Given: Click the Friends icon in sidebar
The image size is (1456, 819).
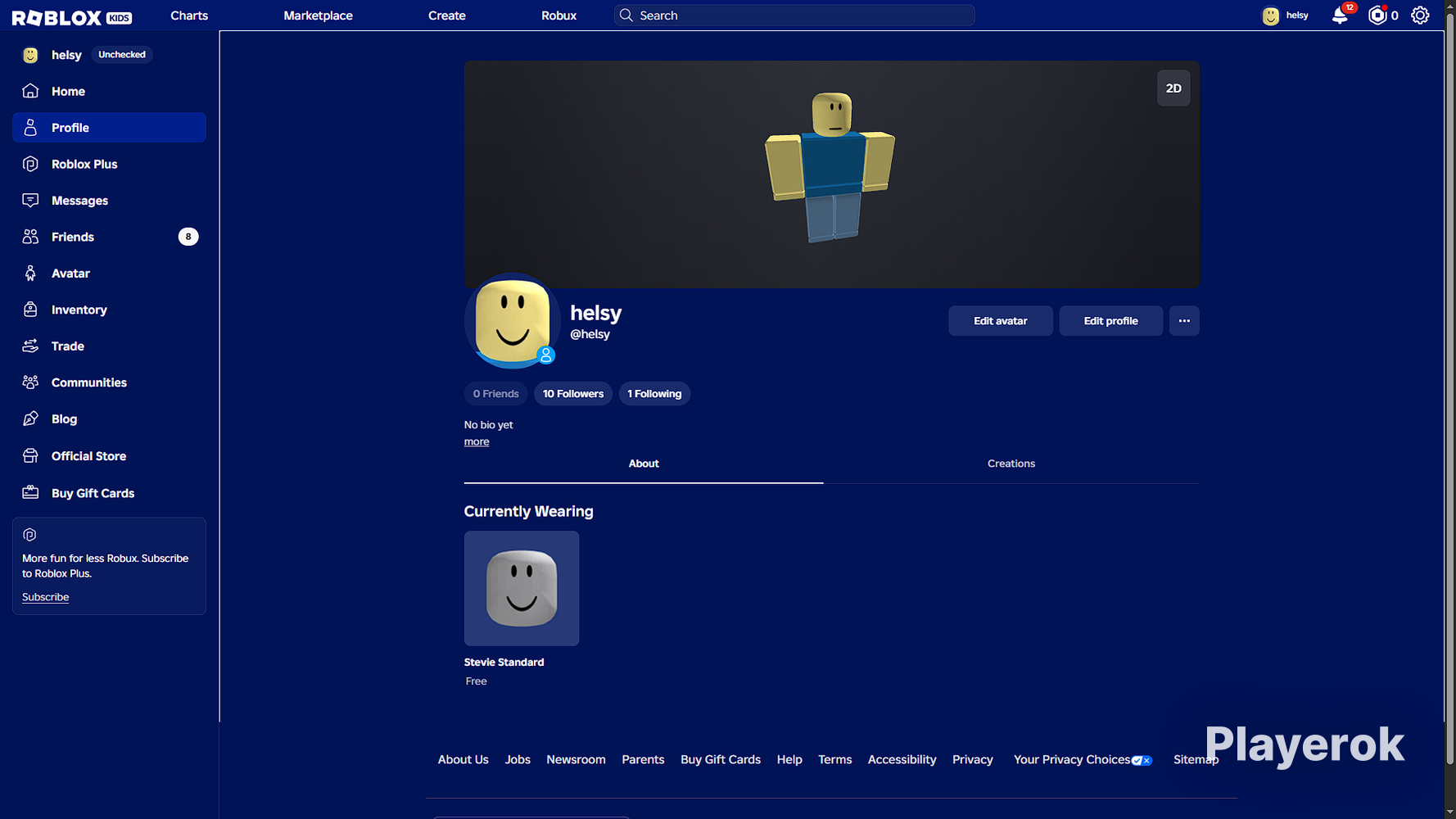Looking at the screenshot, I should point(30,237).
